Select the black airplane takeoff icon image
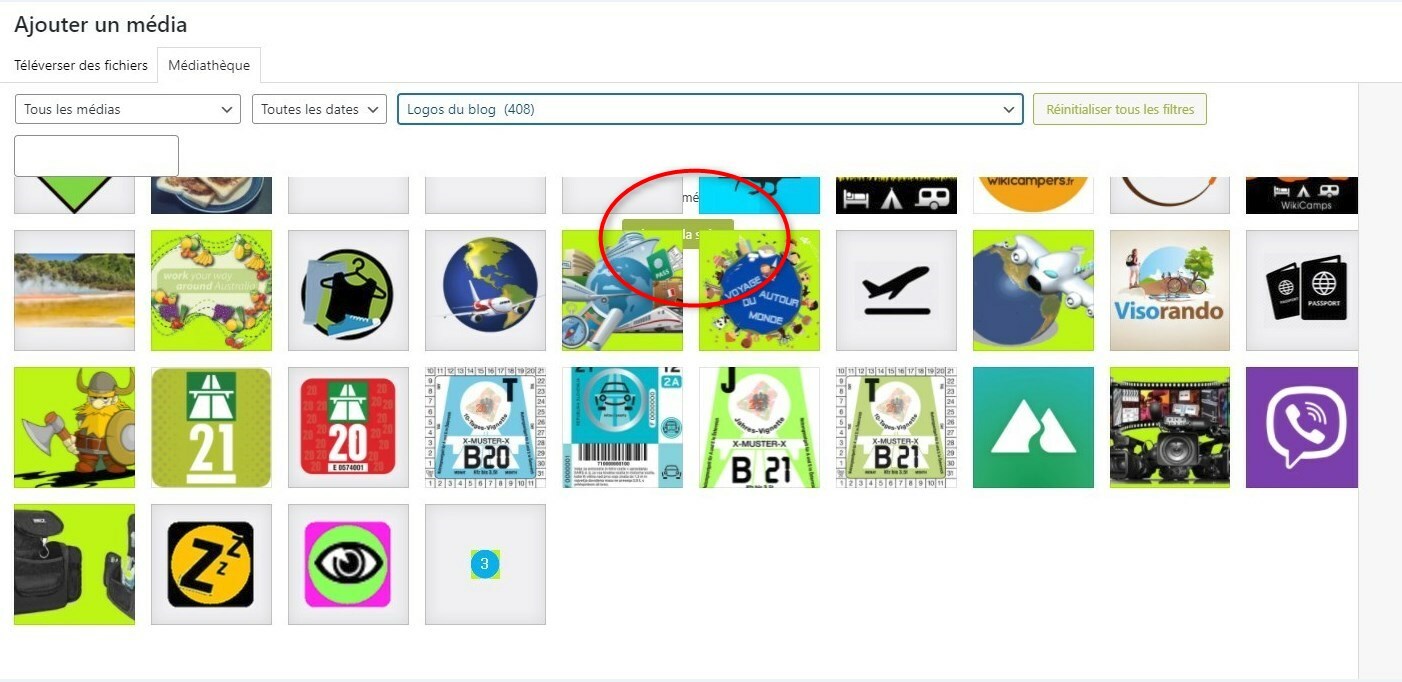The width and height of the screenshot is (1402, 682). coord(896,290)
